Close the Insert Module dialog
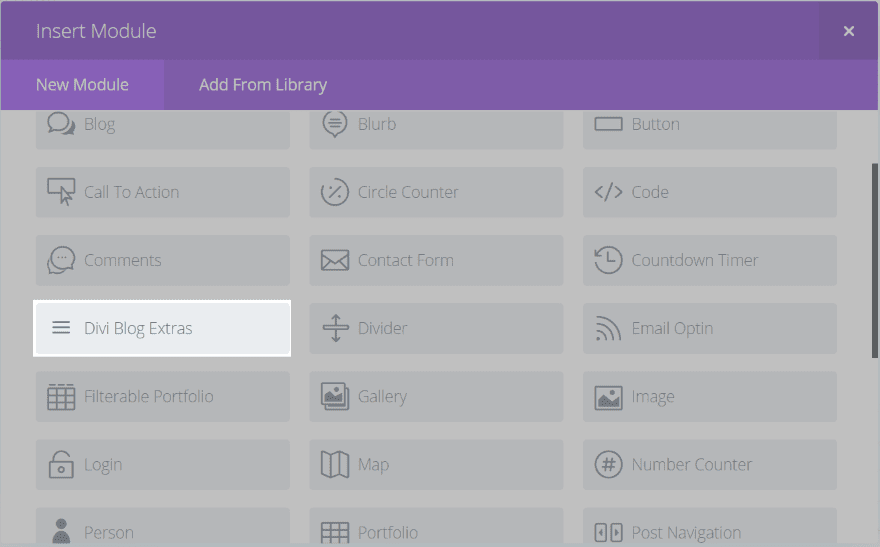Image resolution: width=880 pixels, height=547 pixels. point(849,31)
